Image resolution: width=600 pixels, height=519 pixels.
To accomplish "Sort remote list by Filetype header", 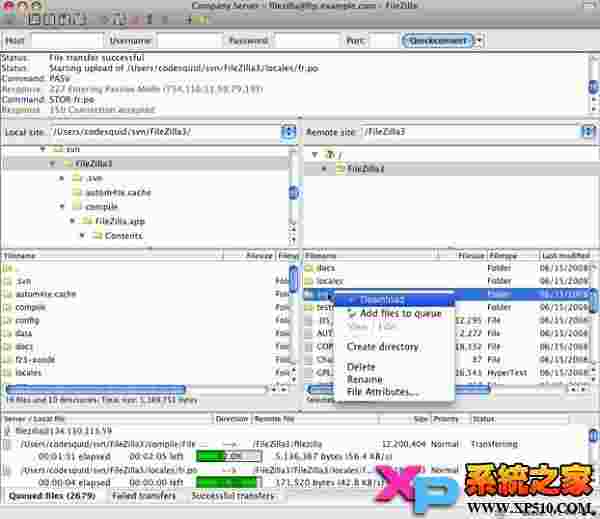I will 512,255.
